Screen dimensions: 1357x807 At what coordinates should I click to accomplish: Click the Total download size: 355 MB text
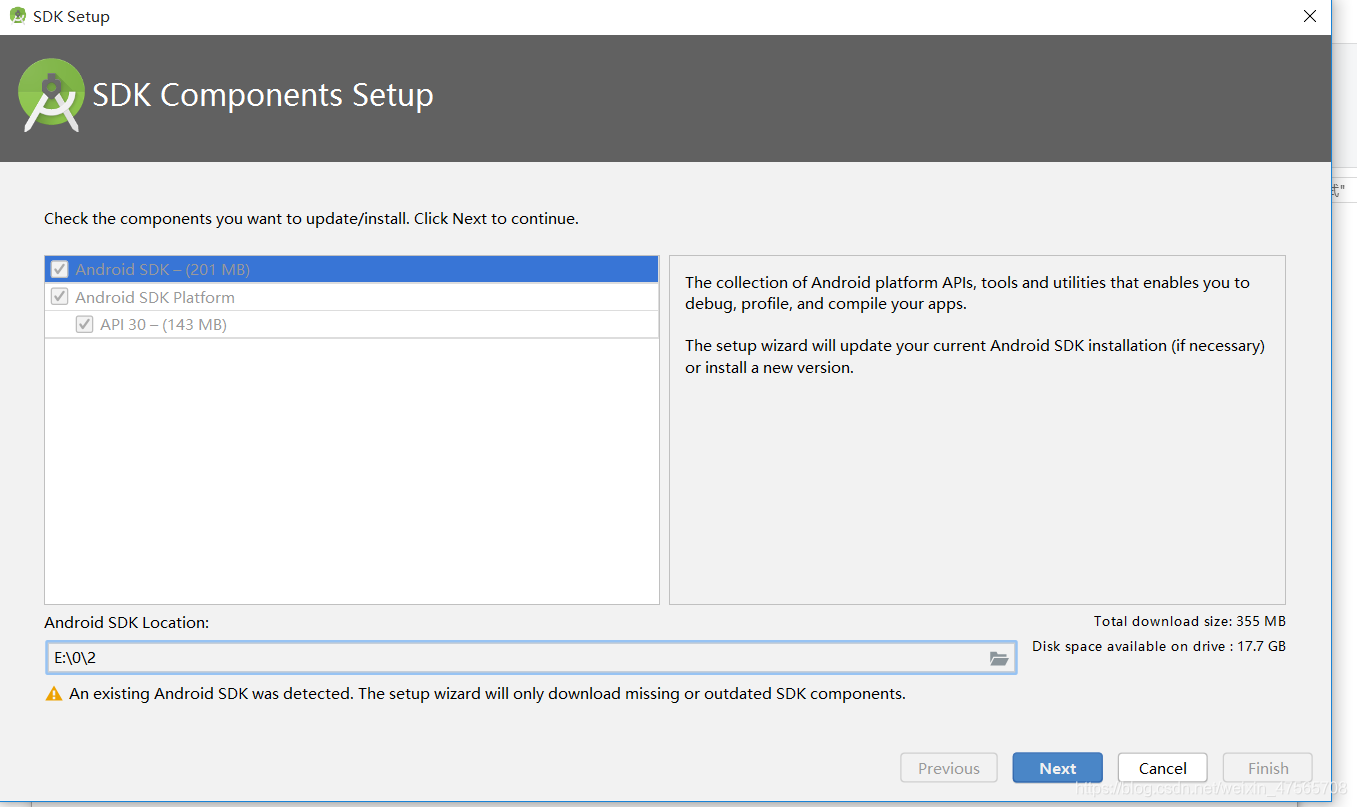pyautogui.click(x=1189, y=621)
